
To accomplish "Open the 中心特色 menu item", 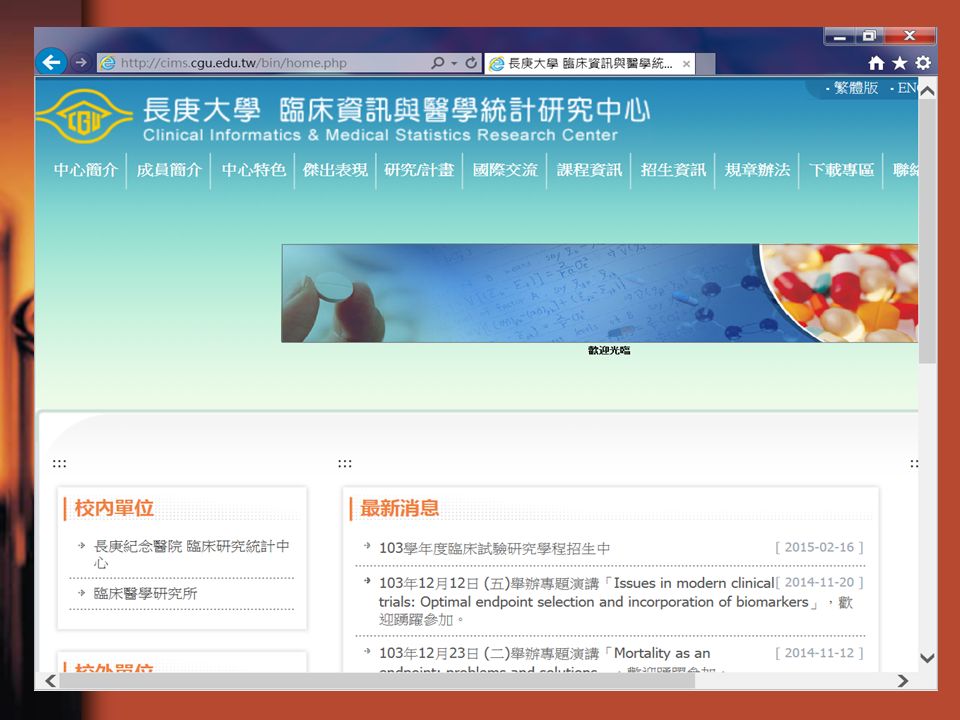I will [x=253, y=170].
